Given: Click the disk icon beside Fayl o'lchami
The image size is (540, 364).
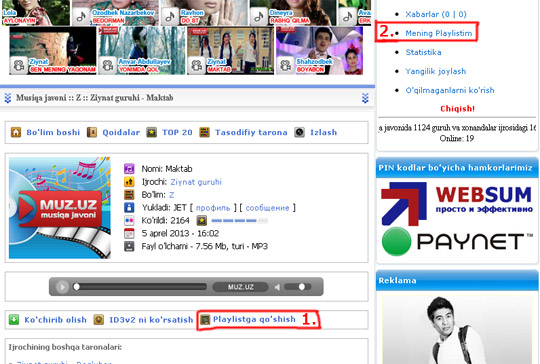Looking at the screenshot, I should 129,246.
